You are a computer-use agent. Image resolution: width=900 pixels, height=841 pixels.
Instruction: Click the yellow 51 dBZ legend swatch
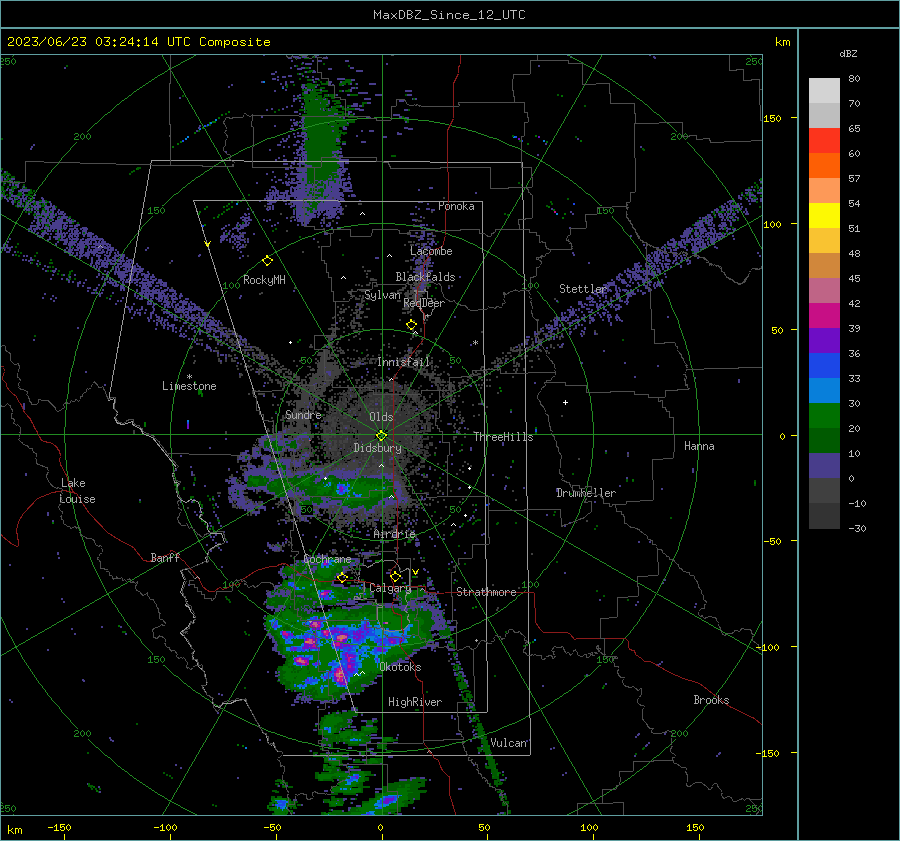coord(824,215)
